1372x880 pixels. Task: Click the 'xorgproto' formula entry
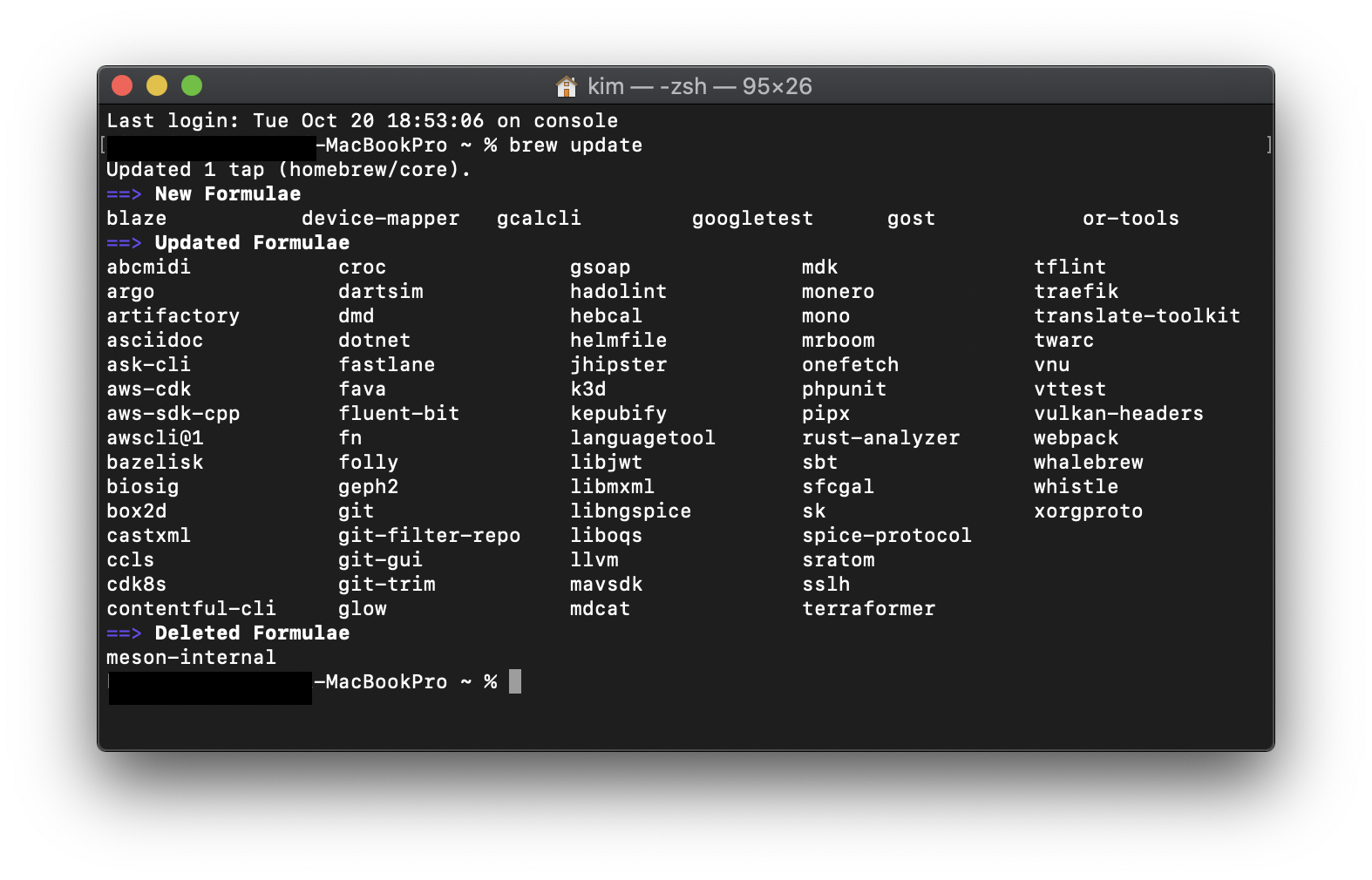1088,511
